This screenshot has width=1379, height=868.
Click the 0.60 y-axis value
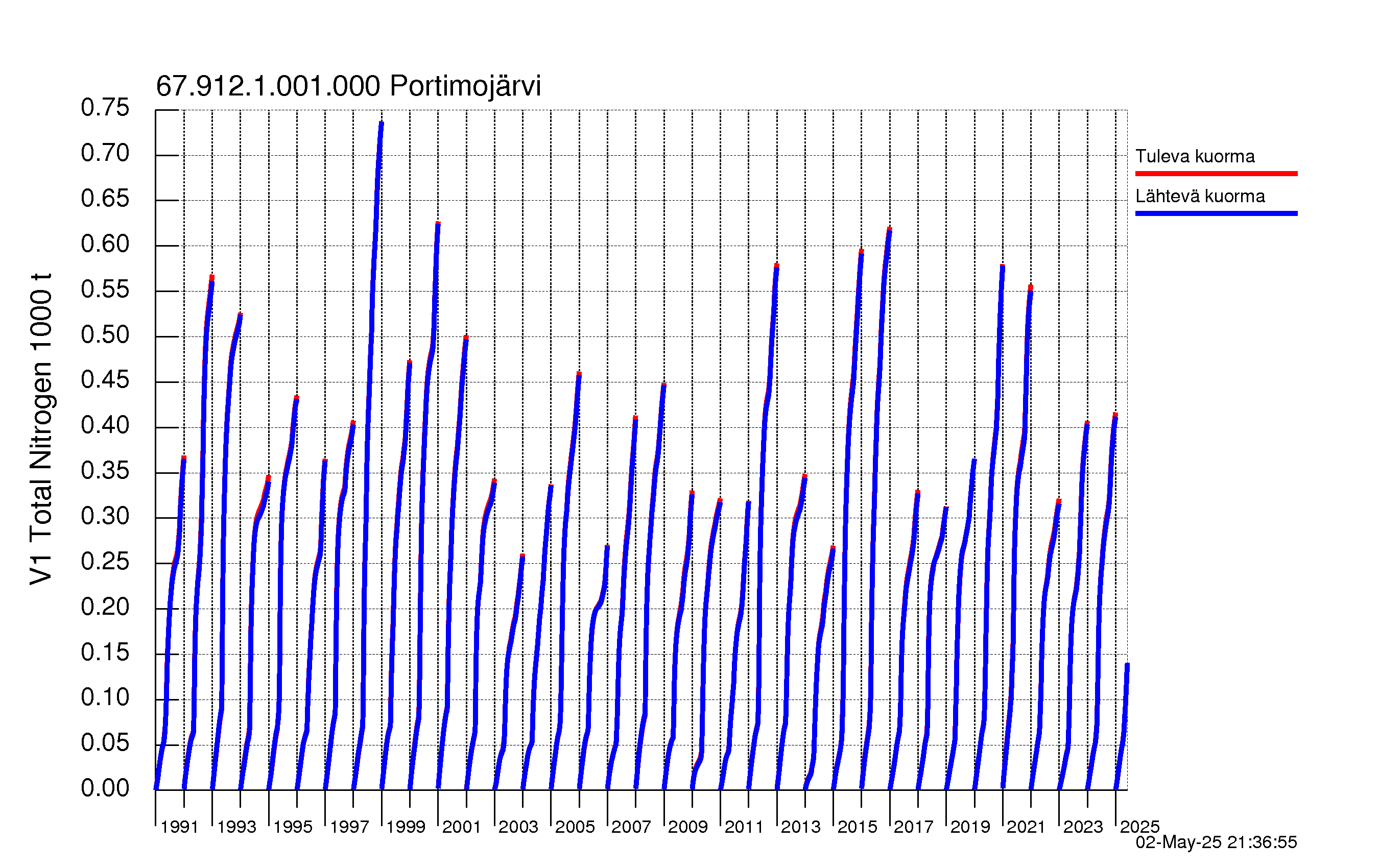[x=105, y=244]
